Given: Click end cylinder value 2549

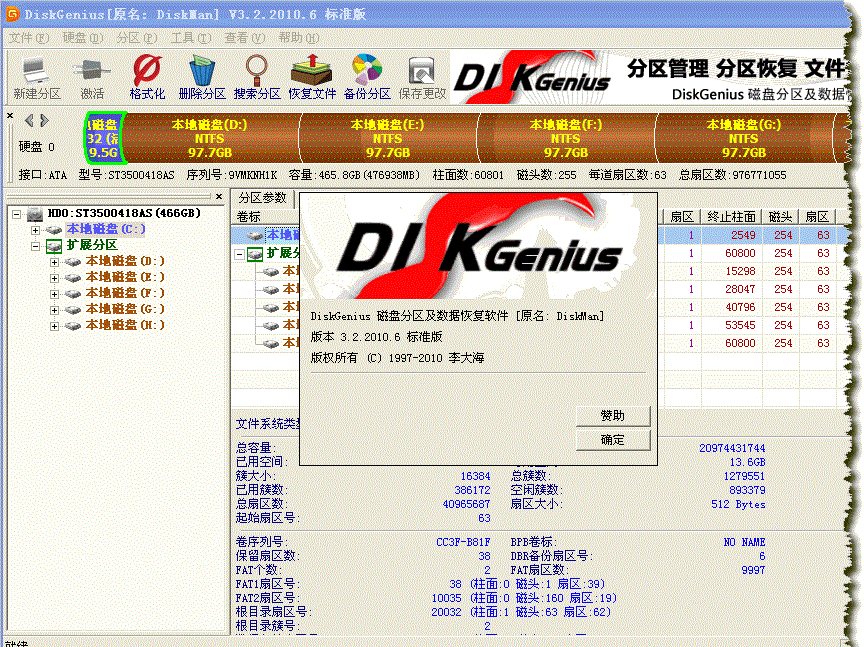Looking at the screenshot, I should click(x=743, y=235).
